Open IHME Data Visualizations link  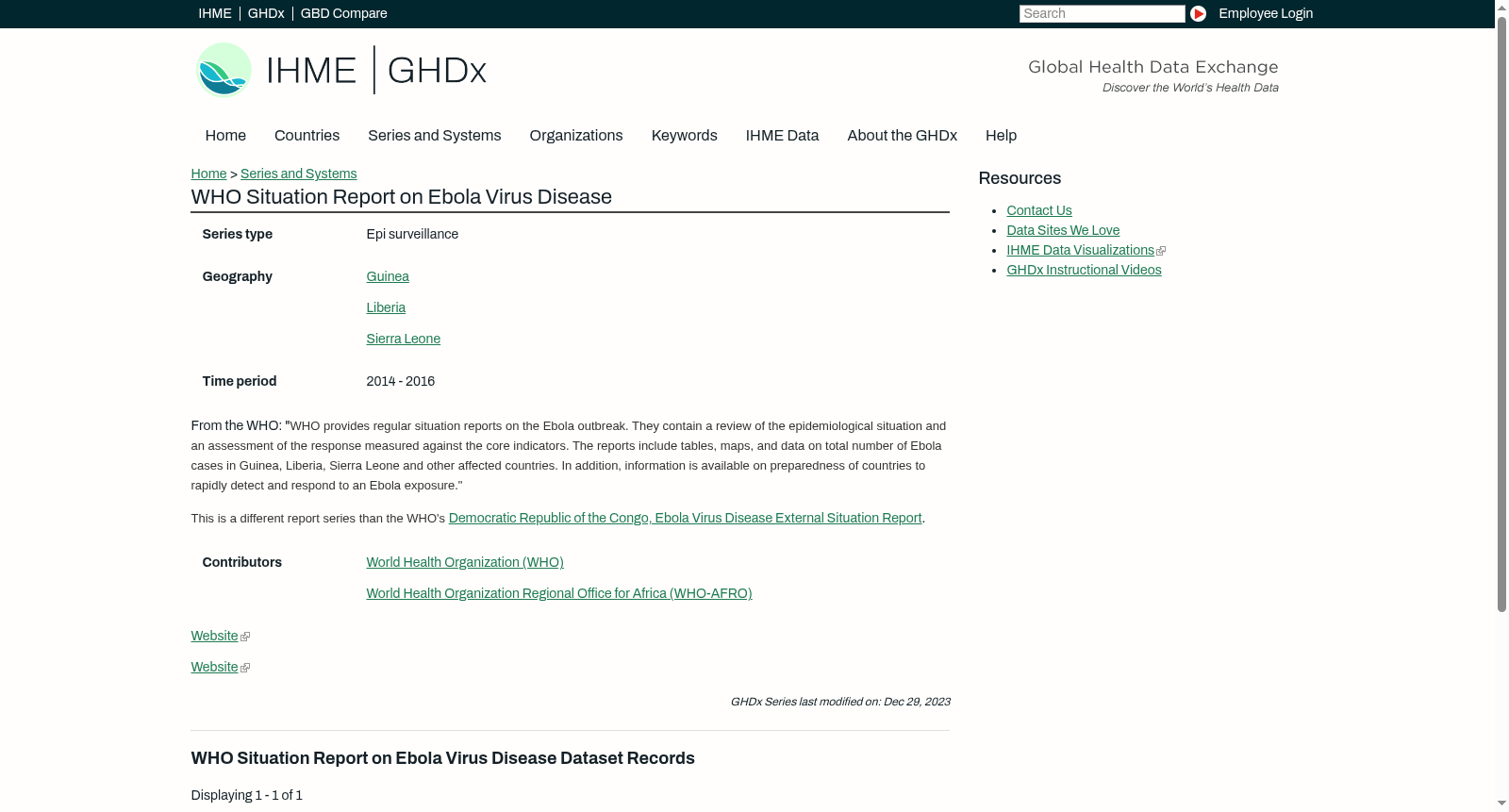pos(1080,251)
